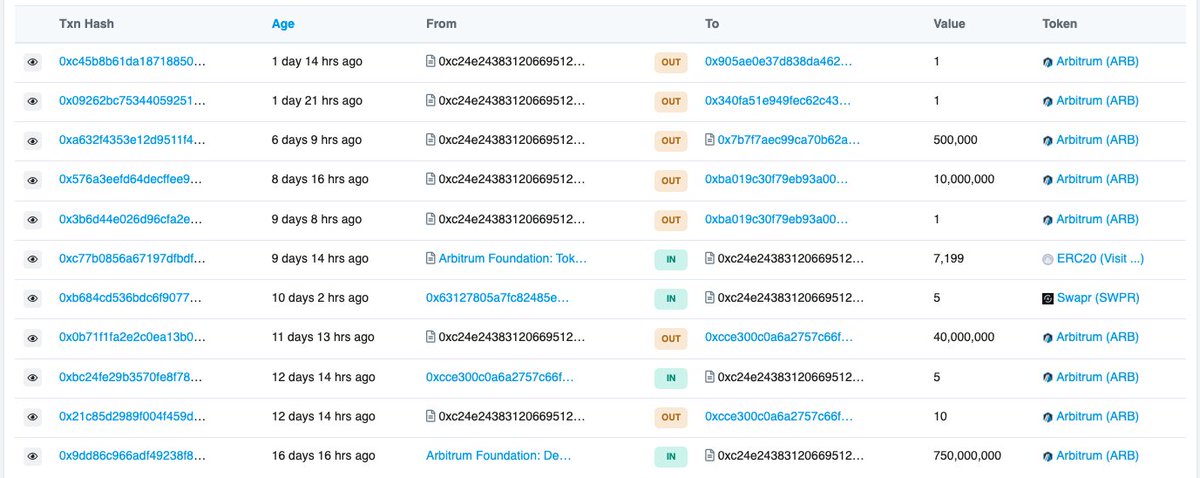Click the age text 16 days 16 hrs ago
Viewport: 1200px width, 478px height.
point(323,456)
